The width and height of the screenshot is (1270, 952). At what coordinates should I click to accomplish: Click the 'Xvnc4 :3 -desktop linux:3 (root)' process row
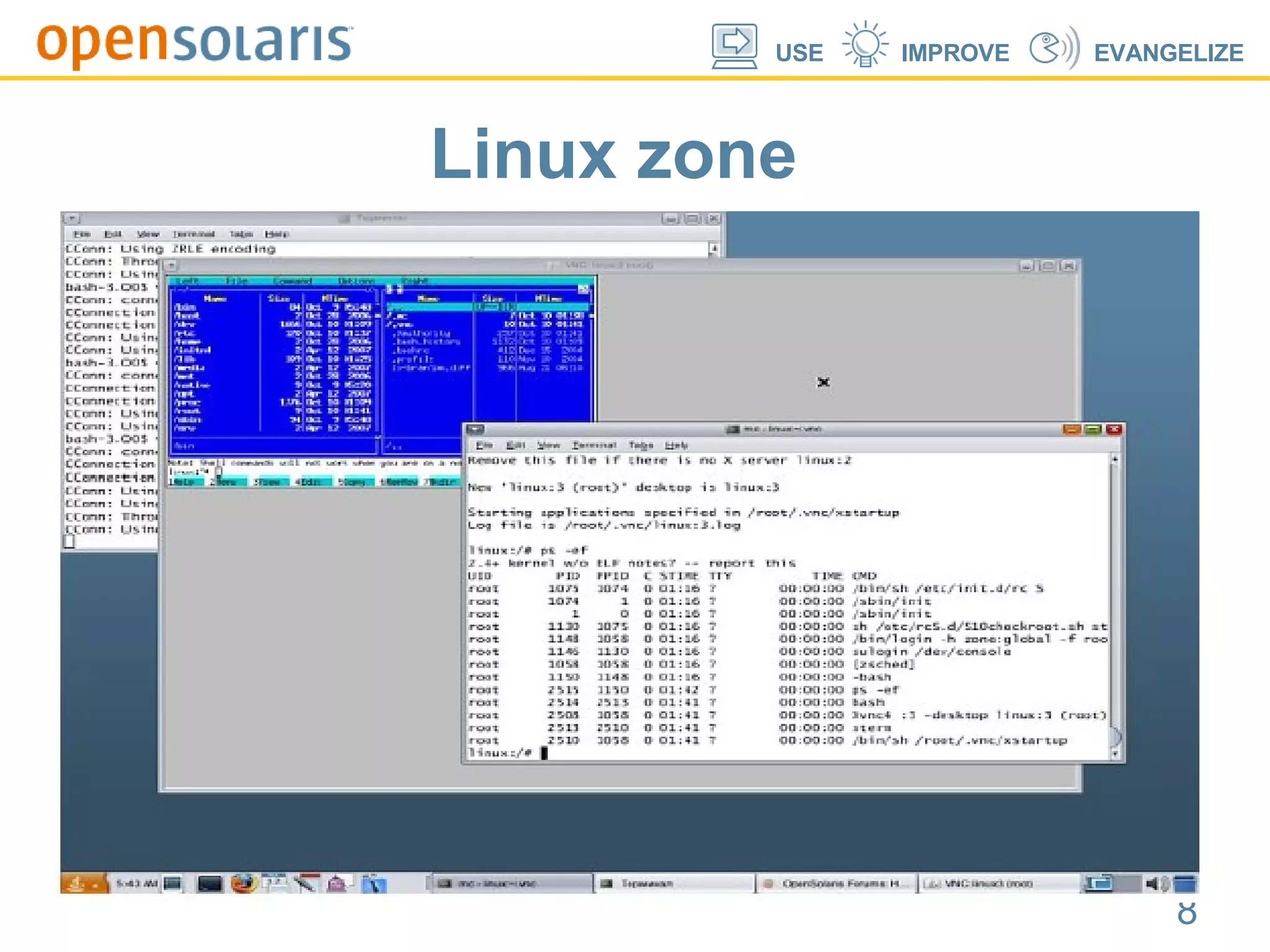coord(788,715)
